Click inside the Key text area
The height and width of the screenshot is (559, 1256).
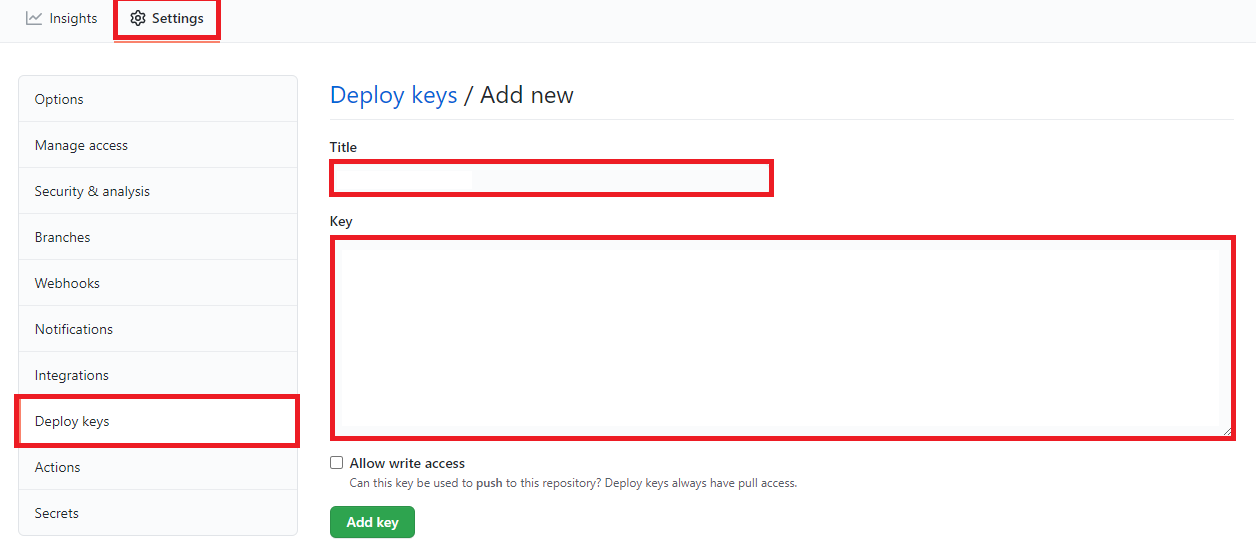point(782,337)
